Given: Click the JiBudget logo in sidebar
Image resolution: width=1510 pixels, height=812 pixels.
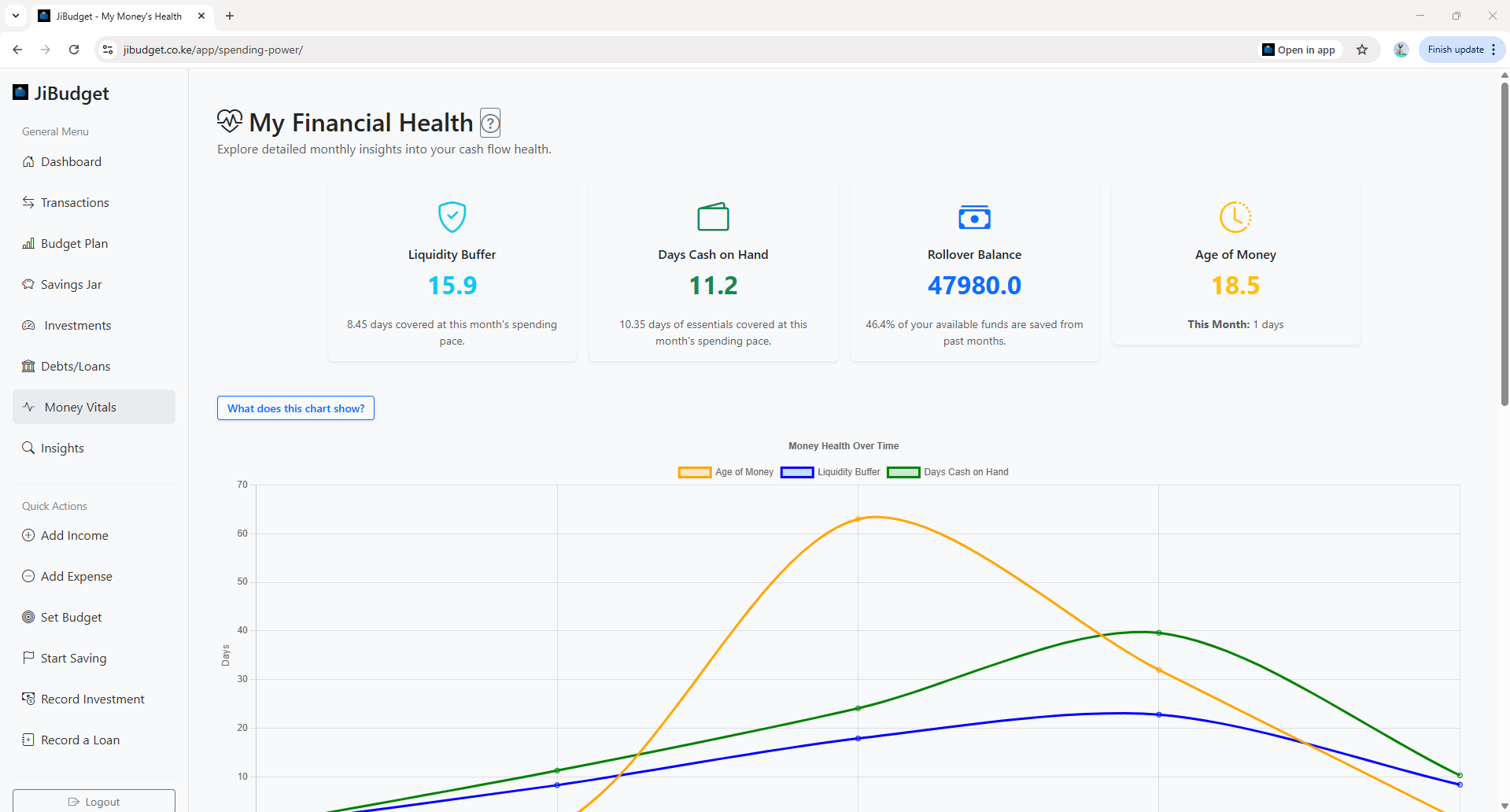Looking at the screenshot, I should 61,93.
